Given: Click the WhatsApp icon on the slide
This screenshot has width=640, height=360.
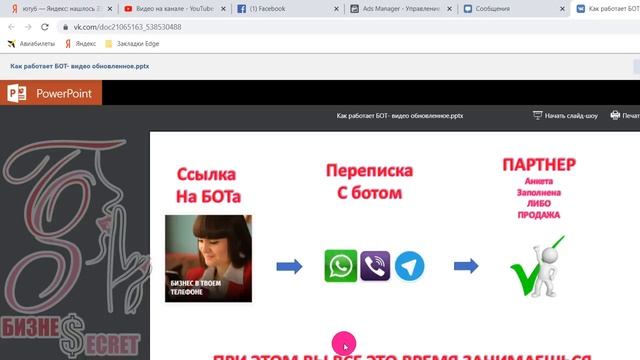Looking at the screenshot, I should (x=341, y=266).
